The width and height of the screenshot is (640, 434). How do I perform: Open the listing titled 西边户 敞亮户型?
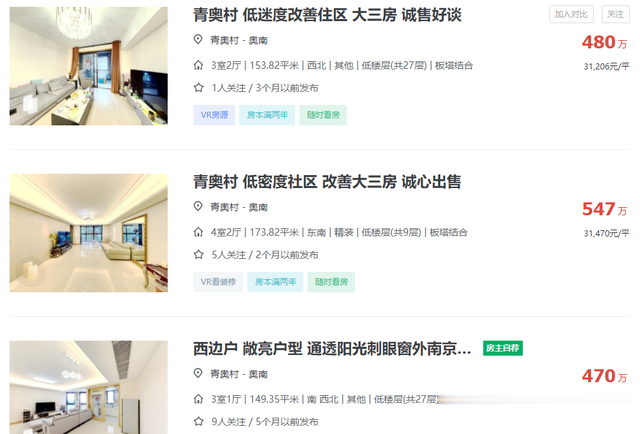pyautogui.click(x=332, y=349)
